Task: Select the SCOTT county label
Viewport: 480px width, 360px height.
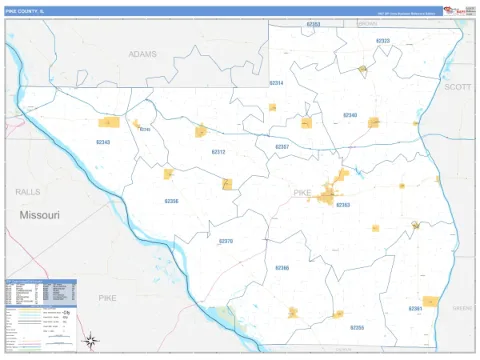Action: pos(458,87)
